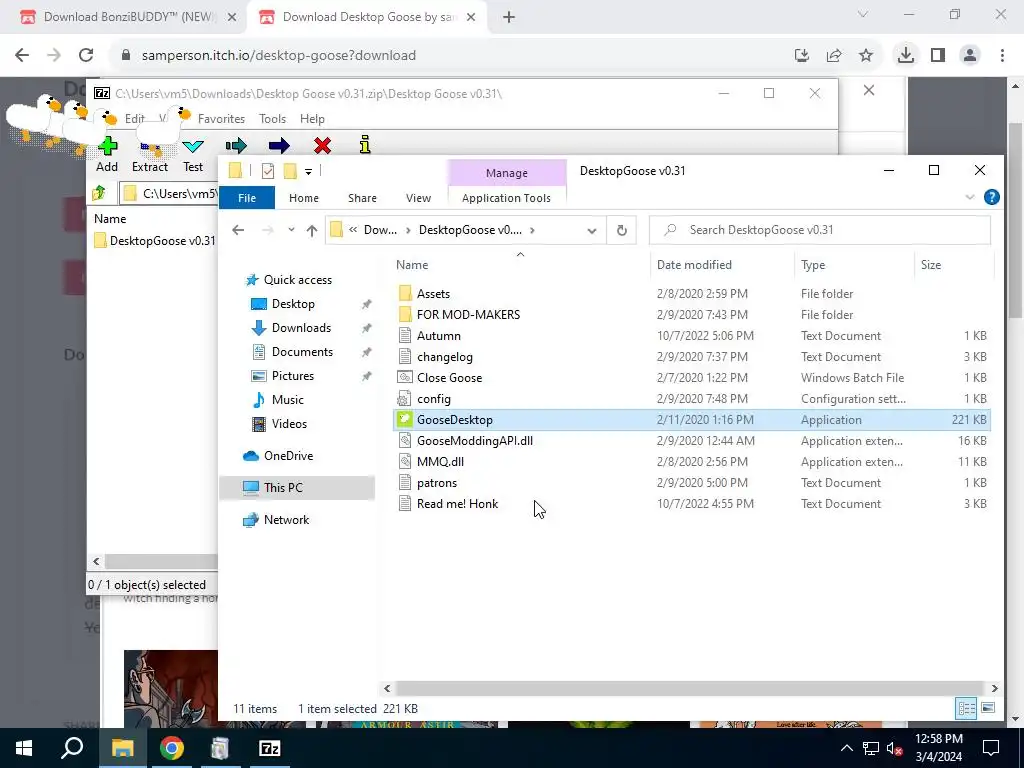Click Explorer Help question mark icon
This screenshot has height=768, width=1024.
991,197
